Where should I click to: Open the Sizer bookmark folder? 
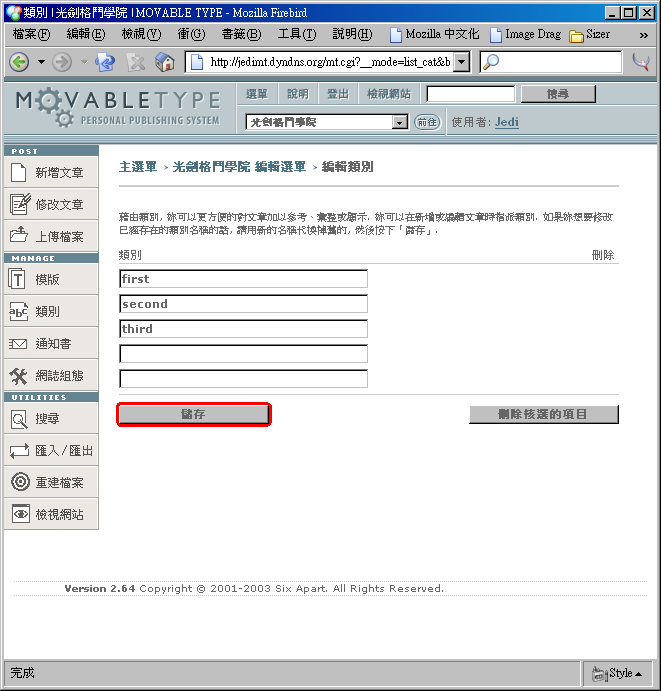589,34
